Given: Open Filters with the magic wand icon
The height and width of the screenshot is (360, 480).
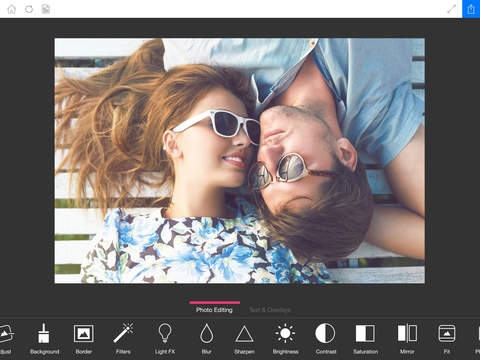Looking at the screenshot, I should tap(123, 338).
